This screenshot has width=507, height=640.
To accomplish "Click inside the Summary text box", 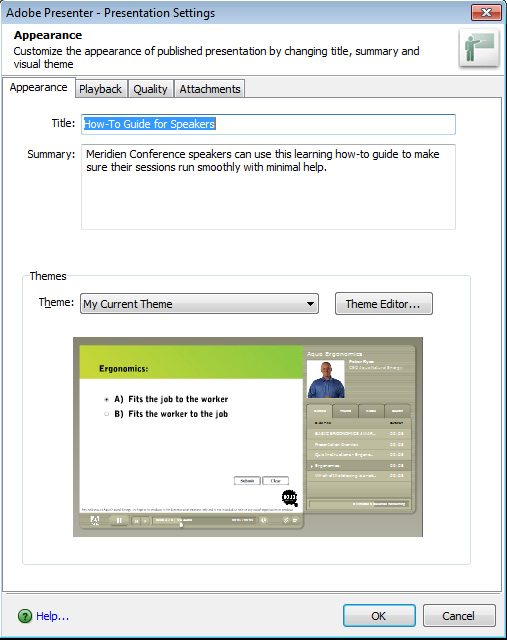I will click(268, 187).
